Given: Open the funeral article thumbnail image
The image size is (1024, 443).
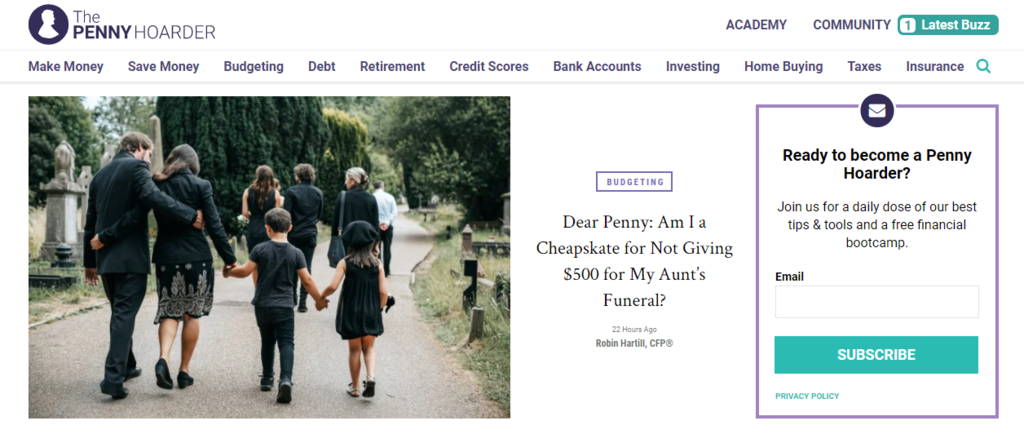Looking at the screenshot, I should point(269,257).
